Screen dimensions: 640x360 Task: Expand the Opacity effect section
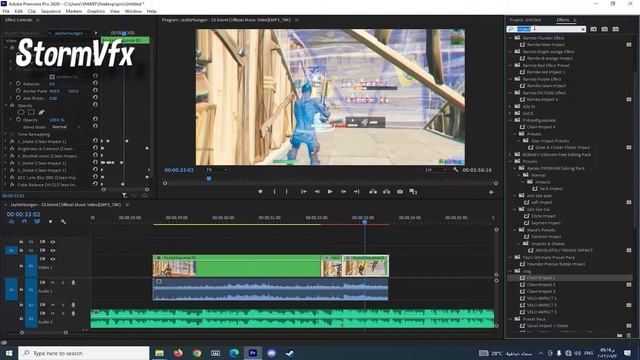click(x=6, y=105)
